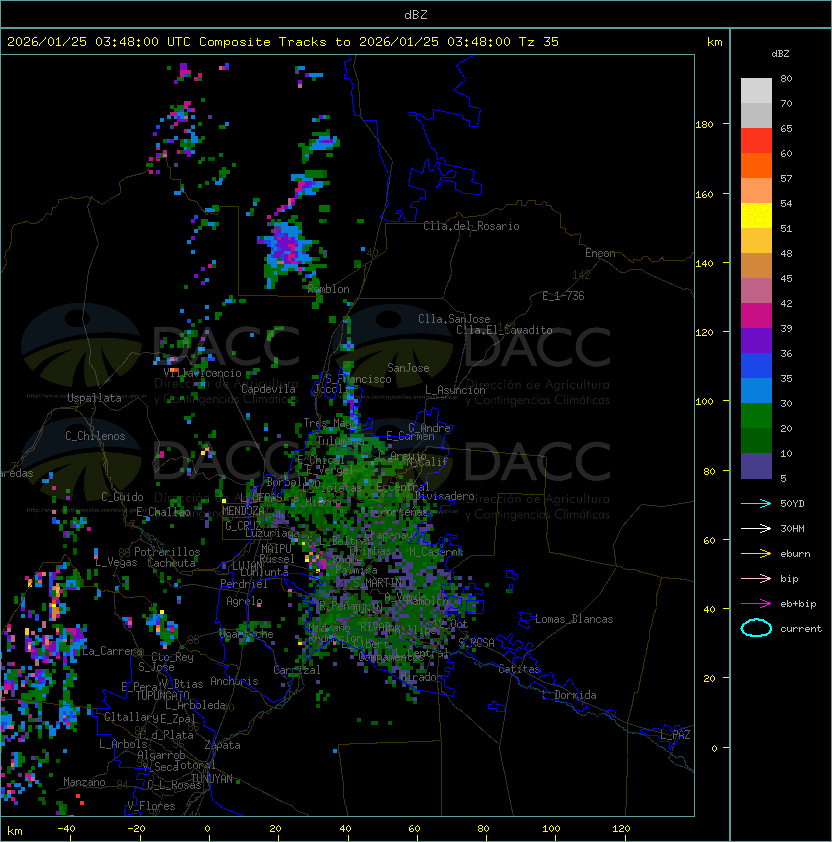Click the cyan ellipse 'current' legend icon
The width and height of the screenshot is (832, 842).
point(756,628)
